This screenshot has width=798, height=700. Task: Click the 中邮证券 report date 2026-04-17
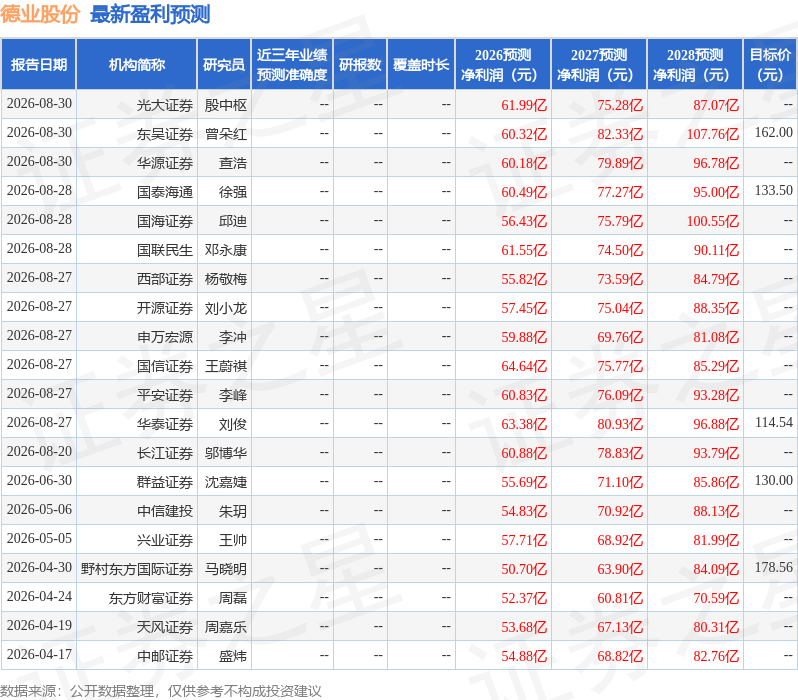(39, 654)
